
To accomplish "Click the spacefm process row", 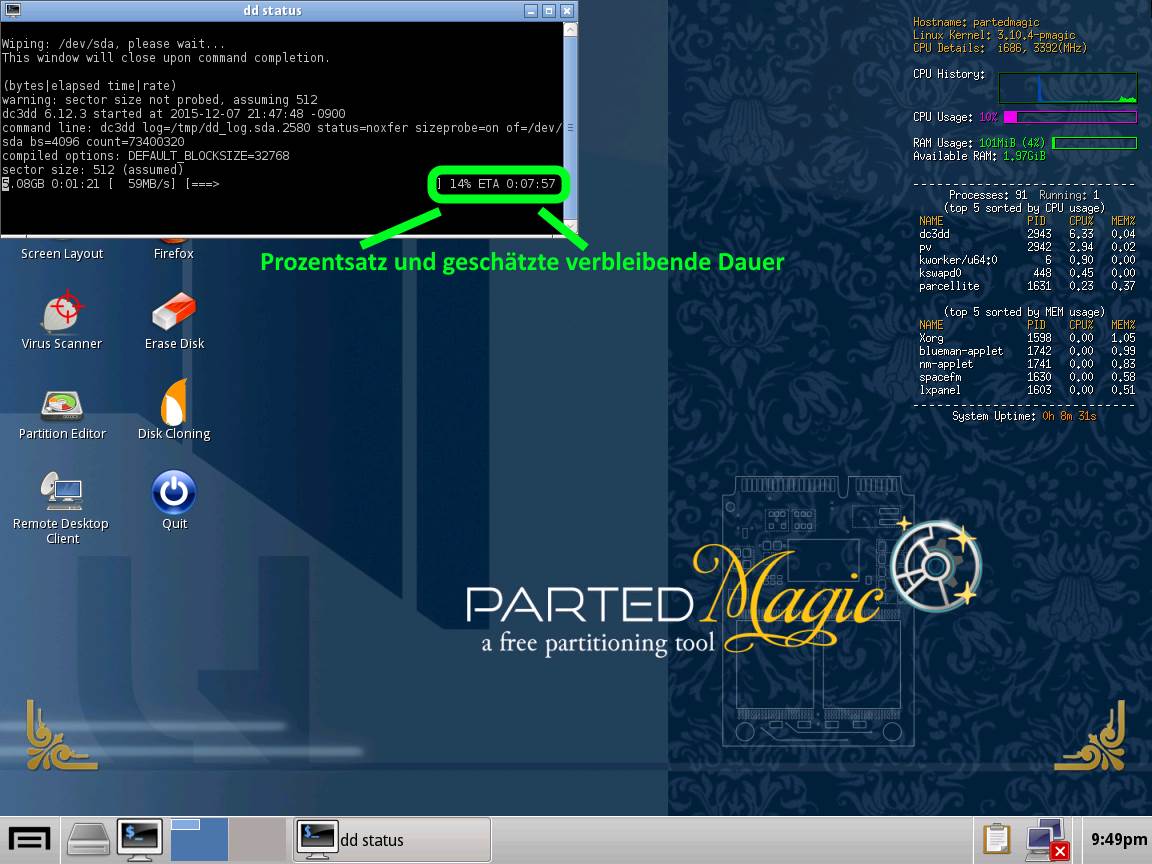I will tap(1026, 377).
